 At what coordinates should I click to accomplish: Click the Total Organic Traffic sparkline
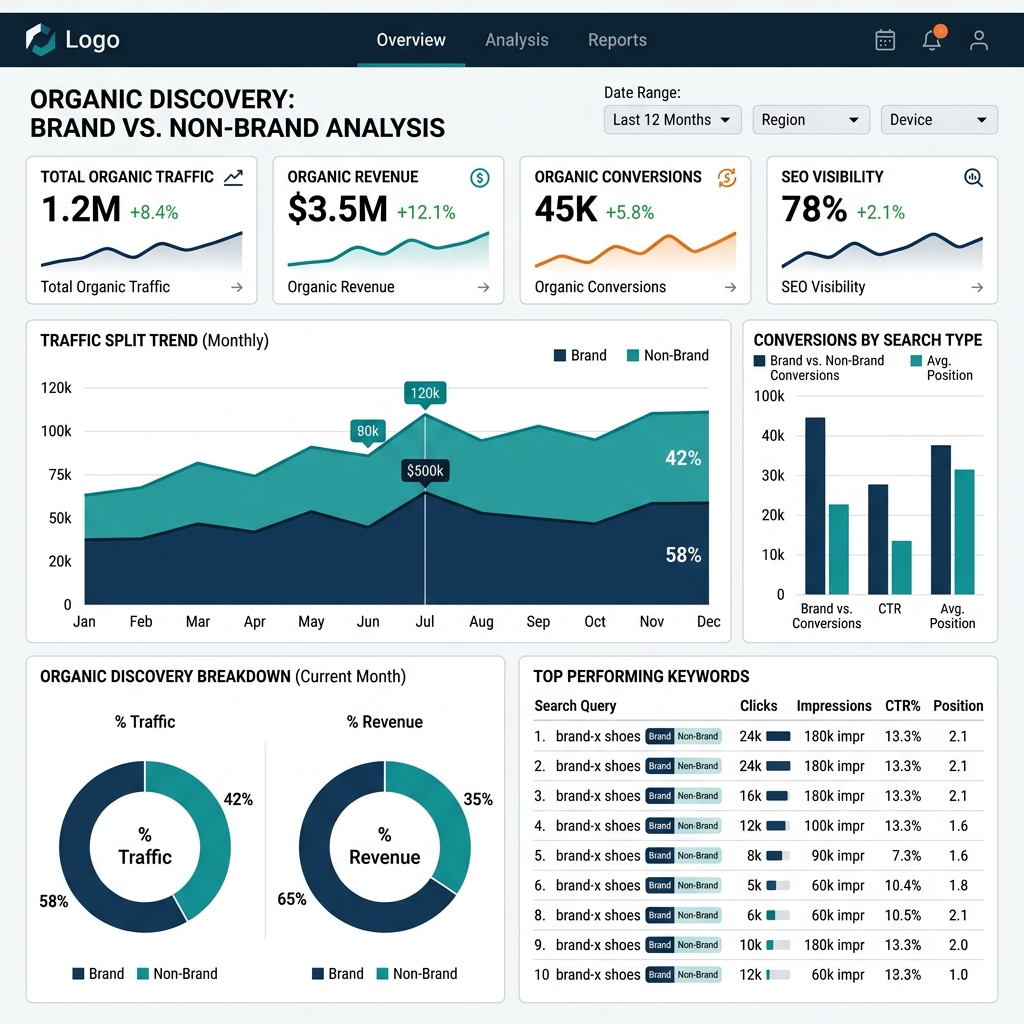tap(142, 251)
